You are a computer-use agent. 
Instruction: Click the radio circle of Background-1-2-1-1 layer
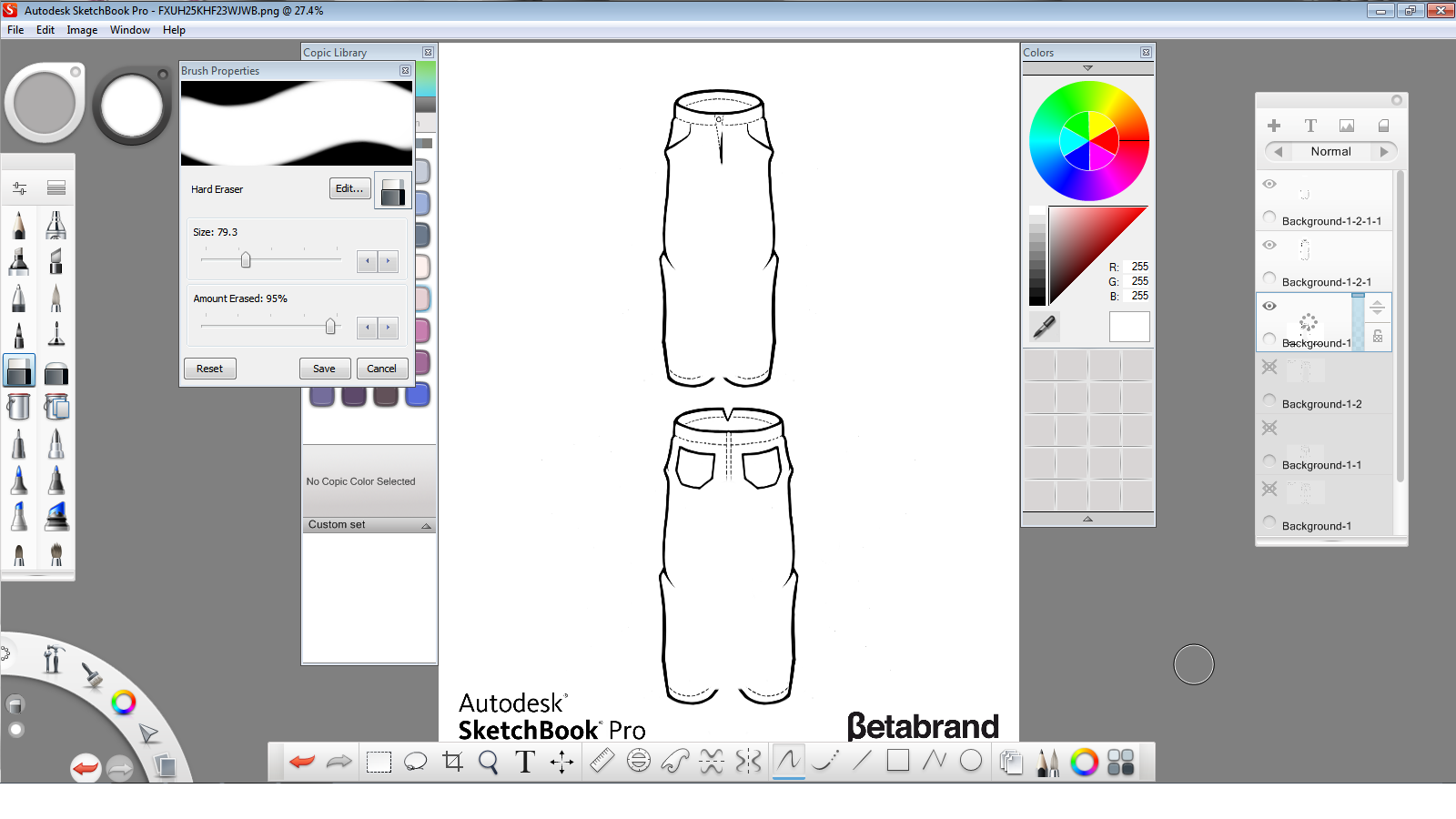[x=1269, y=217]
